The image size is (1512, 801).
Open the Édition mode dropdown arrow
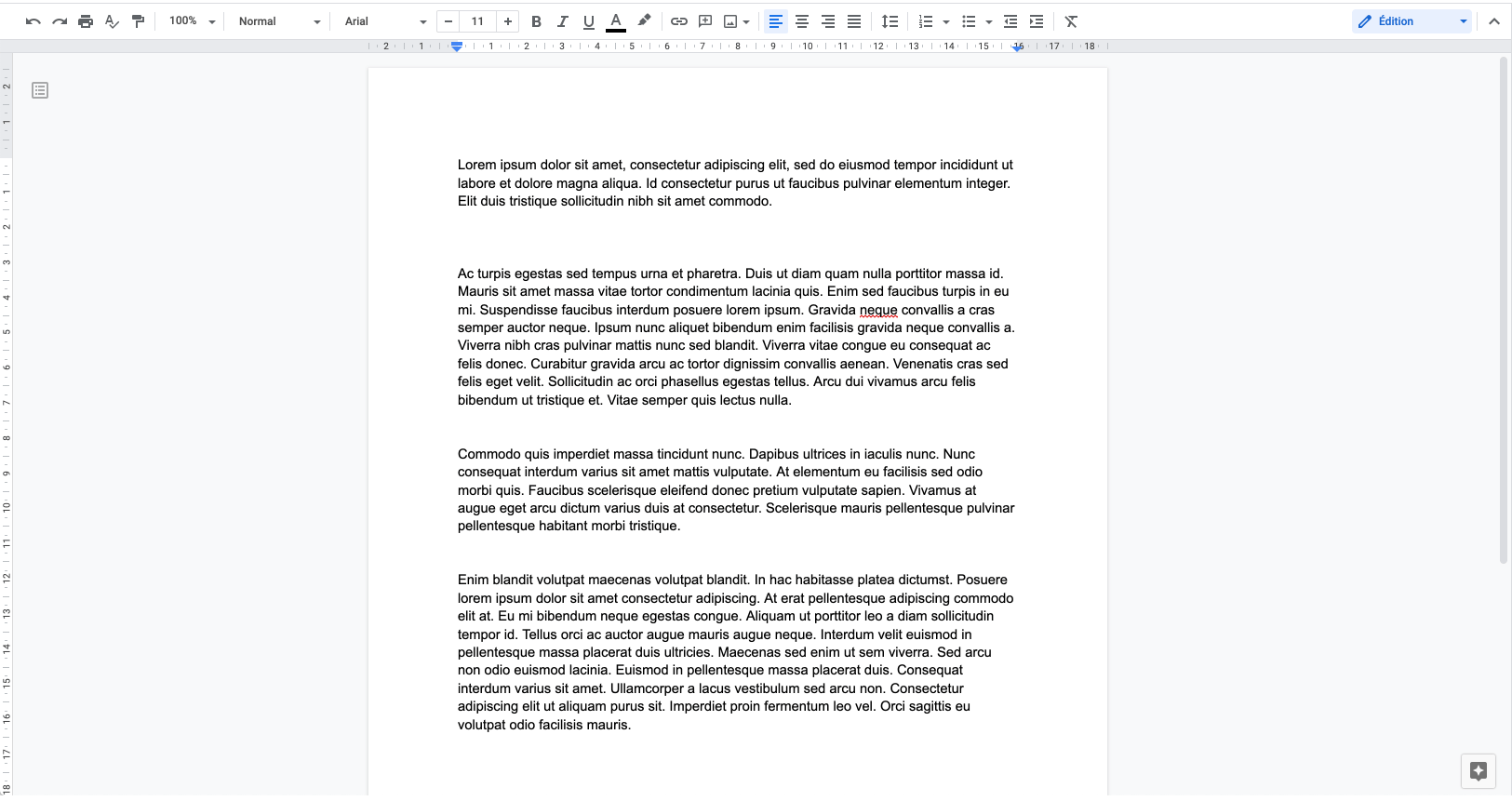click(x=1464, y=21)
